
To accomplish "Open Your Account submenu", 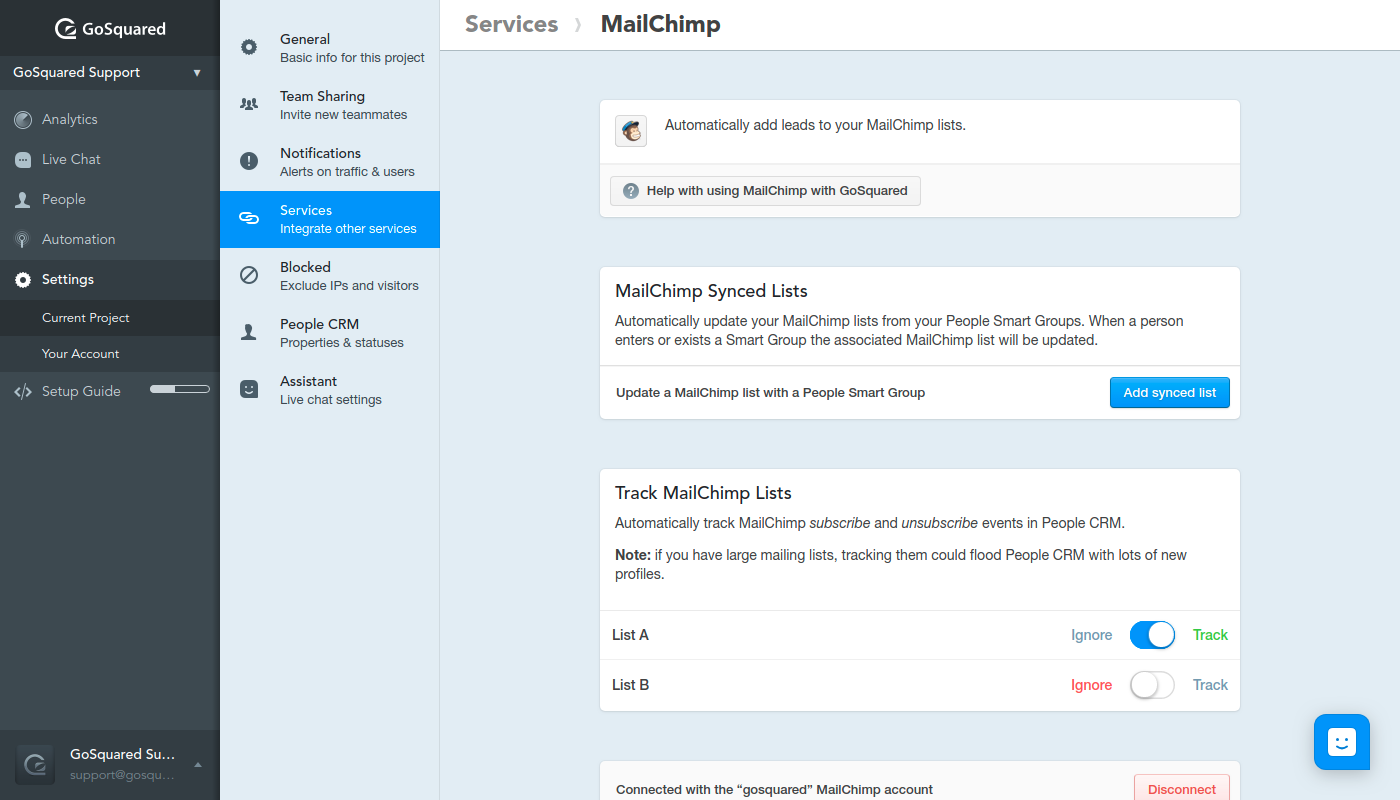I will 110,354.
